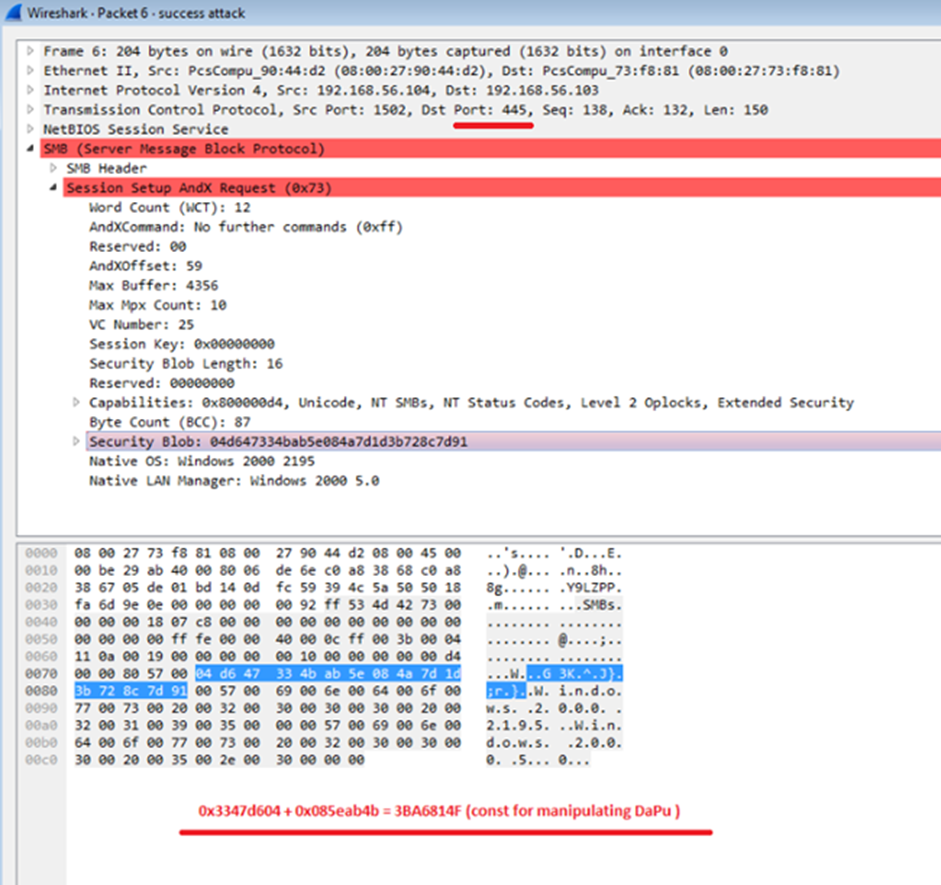Click hex offset 00a0 row bytes
Image resolution: width=941 pixels, height=885 pixels.
[x=268, y=725]
